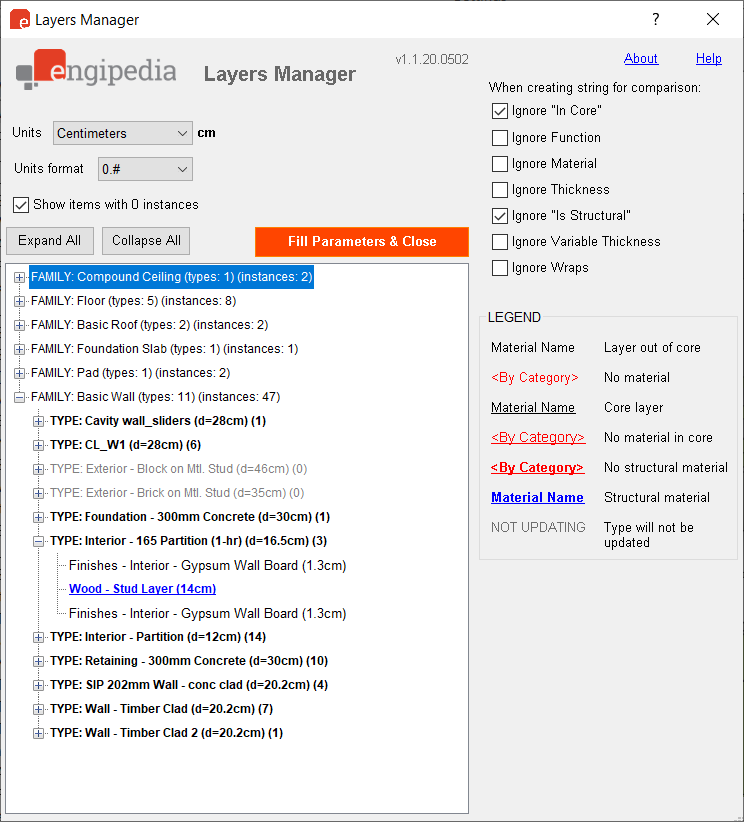Collapse the Basic Wall family node
744x822 pixels.
[x=20, y=397]
